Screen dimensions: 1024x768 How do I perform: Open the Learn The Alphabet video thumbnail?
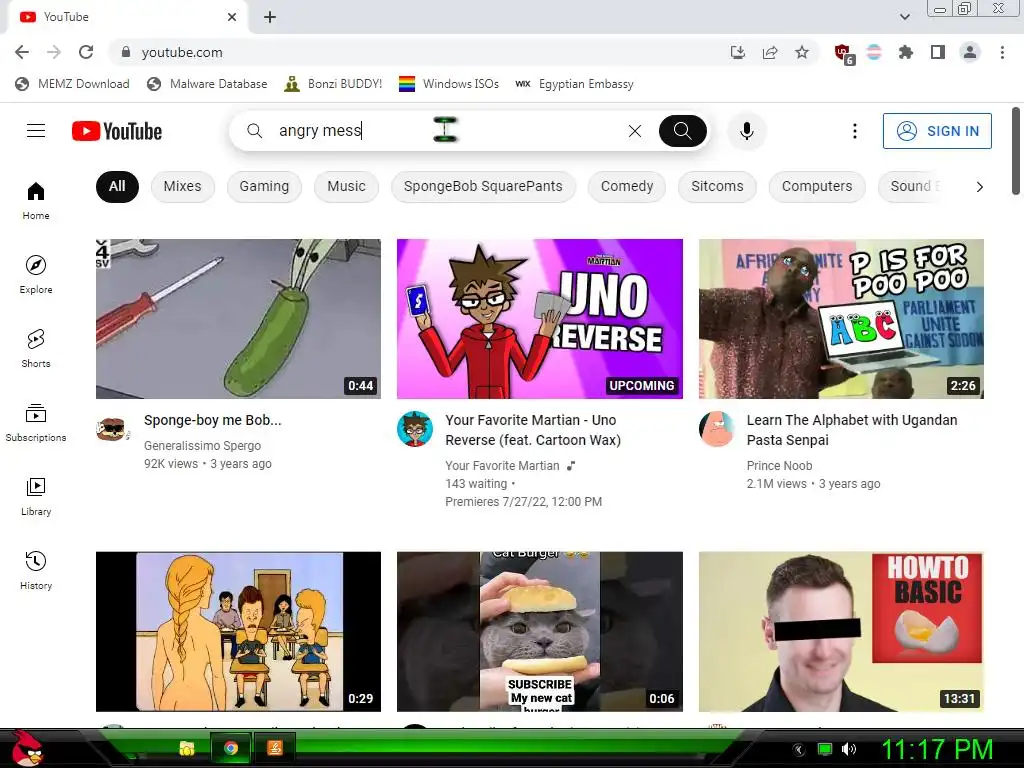841,319
